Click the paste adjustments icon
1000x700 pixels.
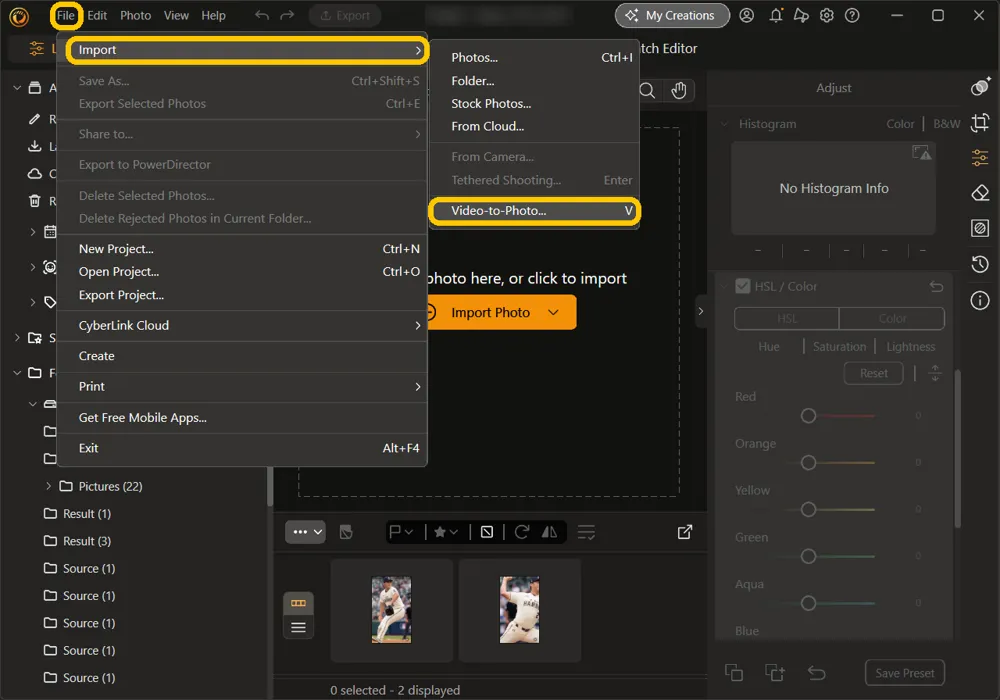pyautogui.click(x=775, y=673)
